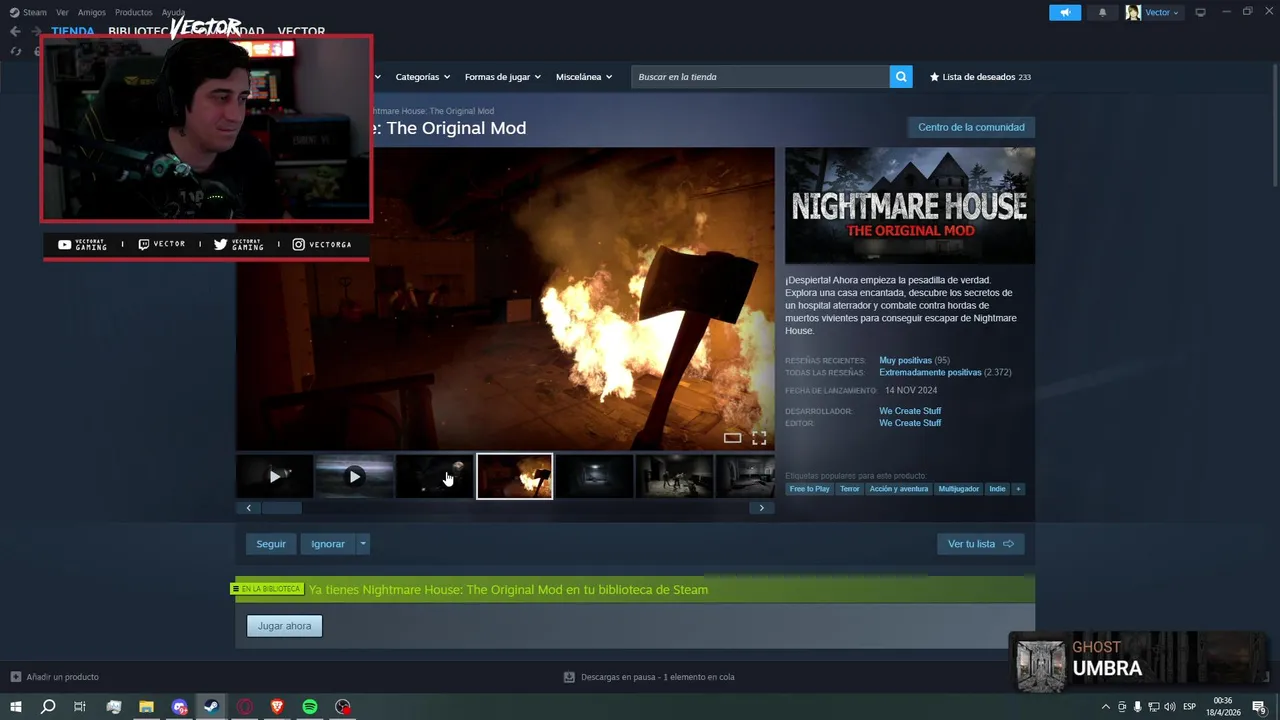This screenshot has height=720, width=1280.
Task: Expand more tags with the plus button
Action: click(1018, 489)
